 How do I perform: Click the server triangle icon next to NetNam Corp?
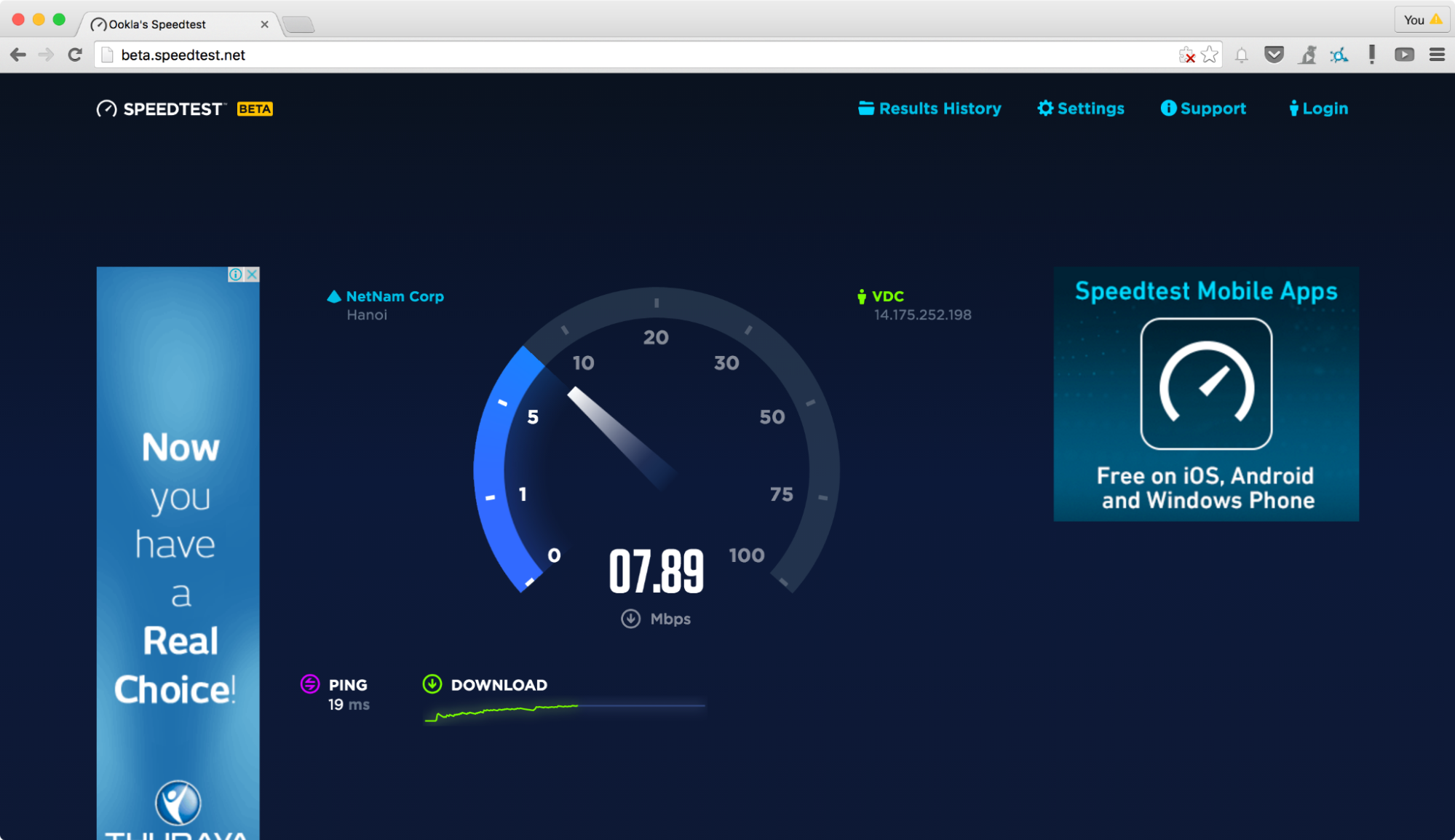pyautogui.click(x=334, y=296)
